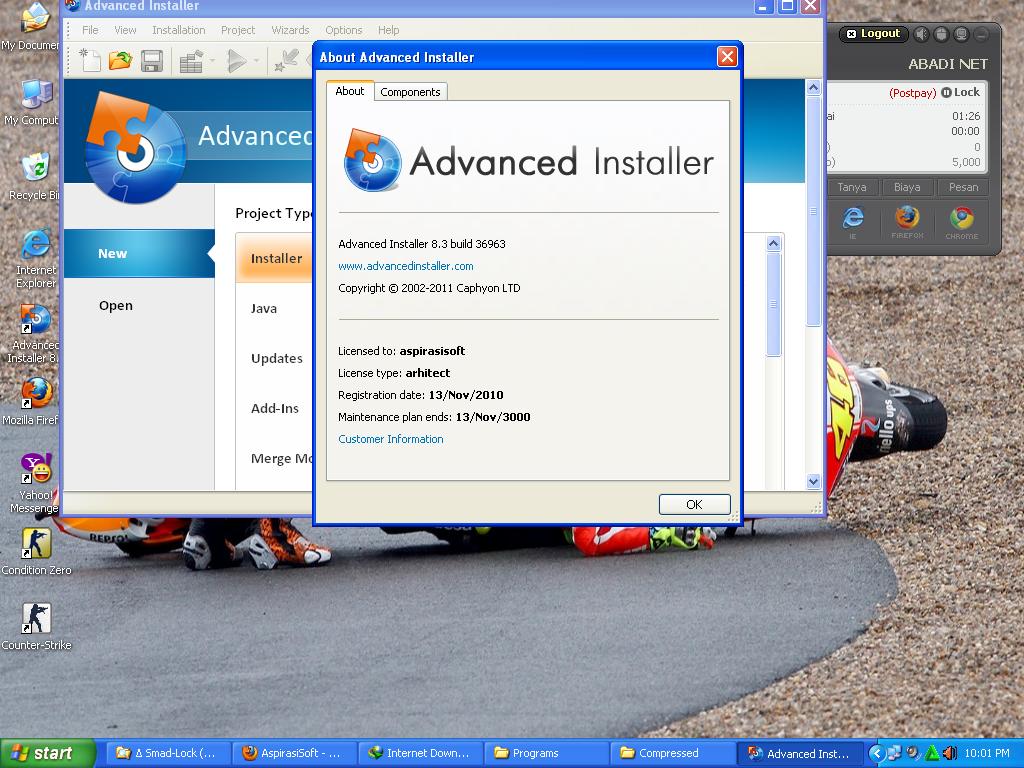Select the About tab in dialog

(x=349, y=91)
